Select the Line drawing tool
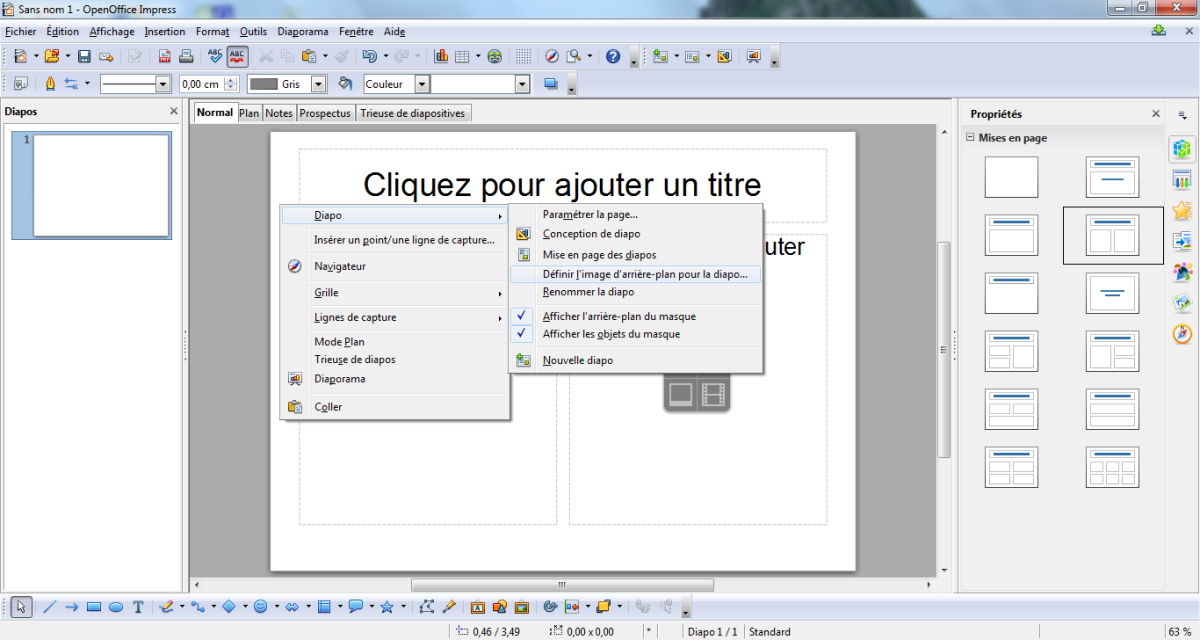 coord(50,606)
